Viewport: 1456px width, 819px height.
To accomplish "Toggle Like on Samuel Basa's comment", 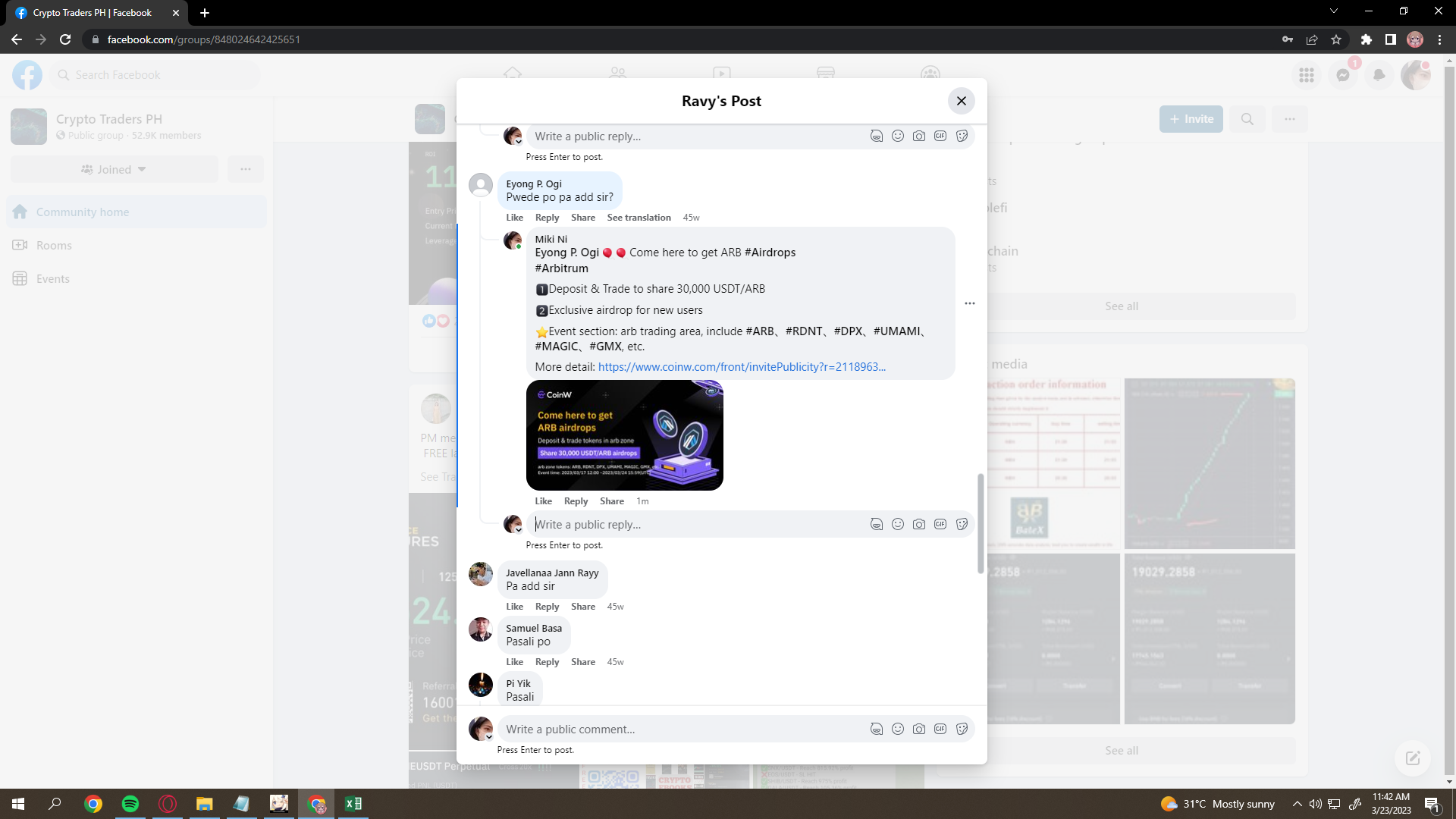I will point(514,662).
